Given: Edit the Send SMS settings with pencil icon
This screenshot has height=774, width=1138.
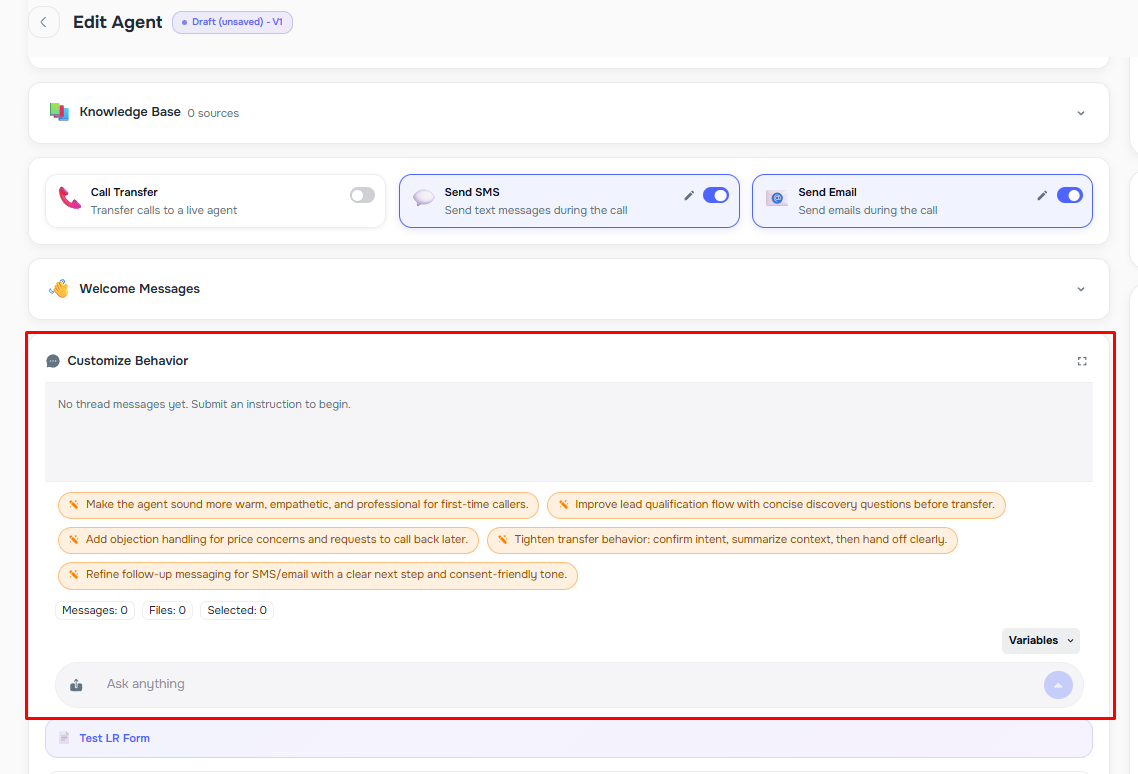Looking at the screenshot, I should [687, 195].
